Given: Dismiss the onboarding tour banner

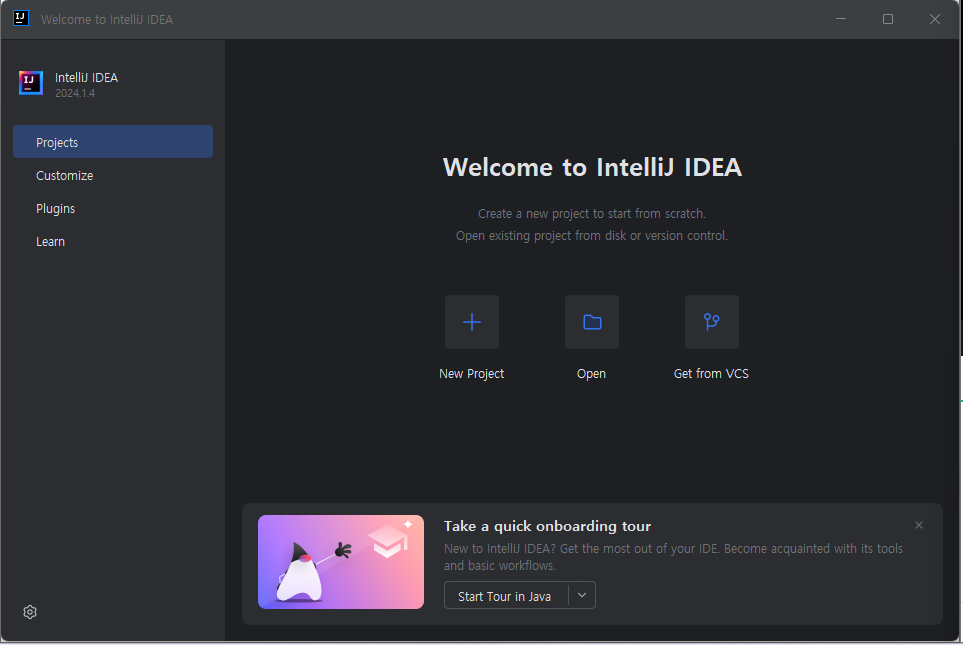Looking at the screenshot, I should tap(919, 525).
